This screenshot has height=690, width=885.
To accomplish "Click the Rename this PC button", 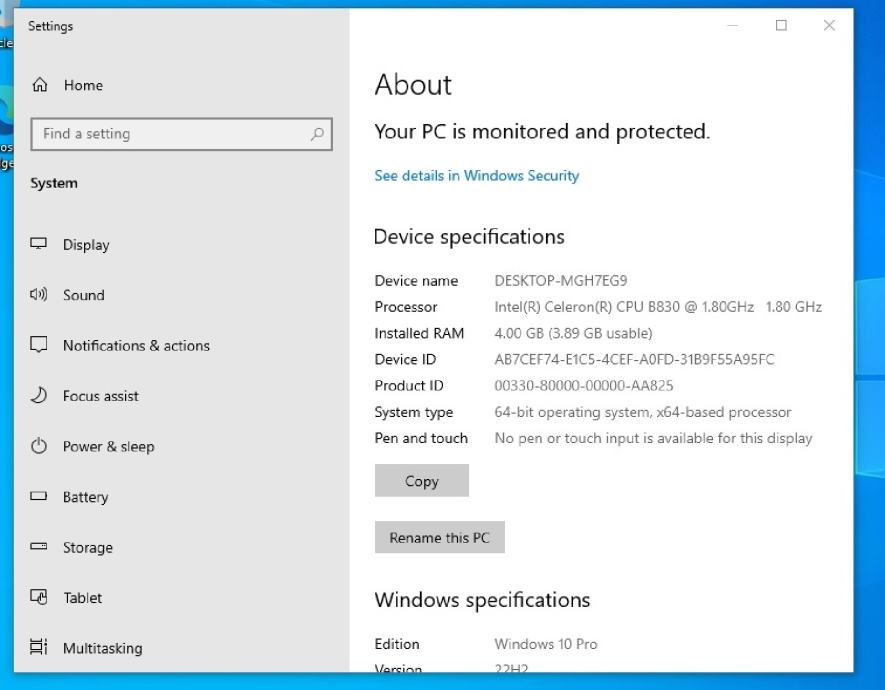I will (439, 538).
